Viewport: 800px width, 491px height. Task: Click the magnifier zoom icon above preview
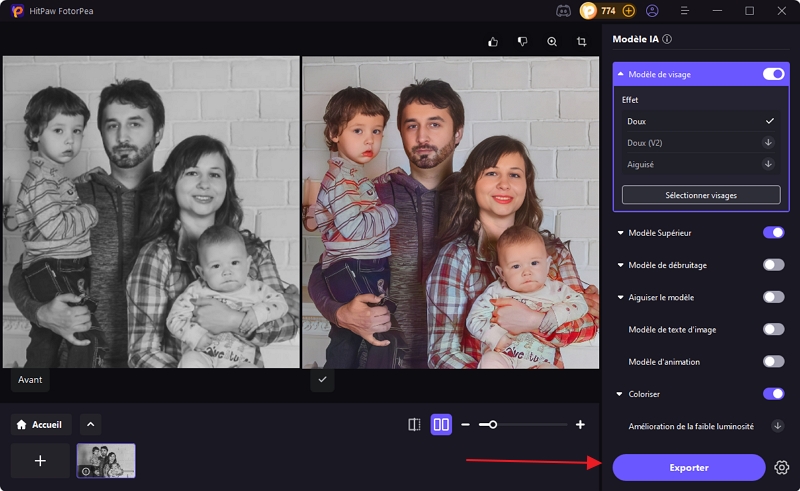click(552, 42)
